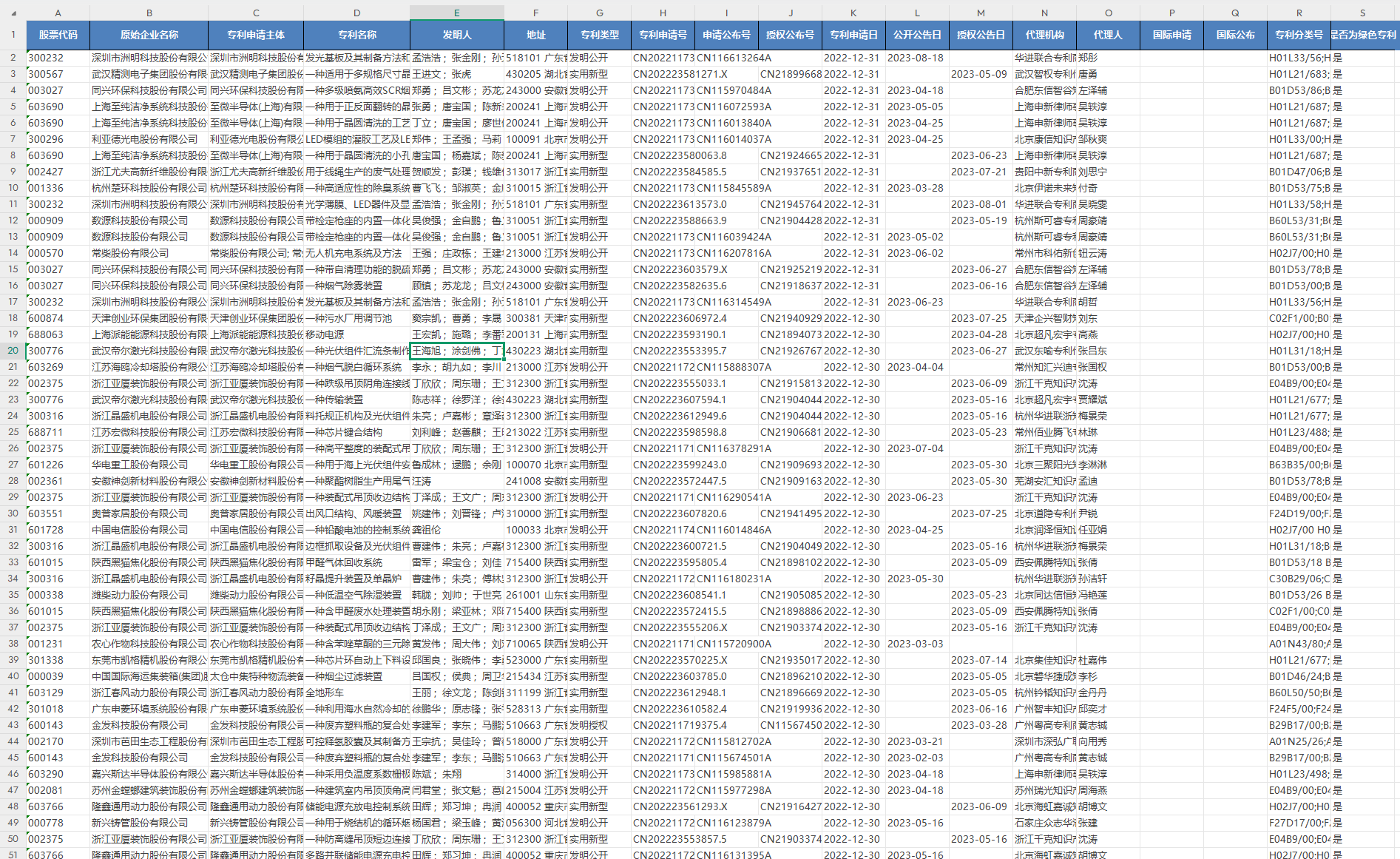Click stock code cell 300567
The width and height of the screenshot is (1400, 859).
(x=58, y=74)
